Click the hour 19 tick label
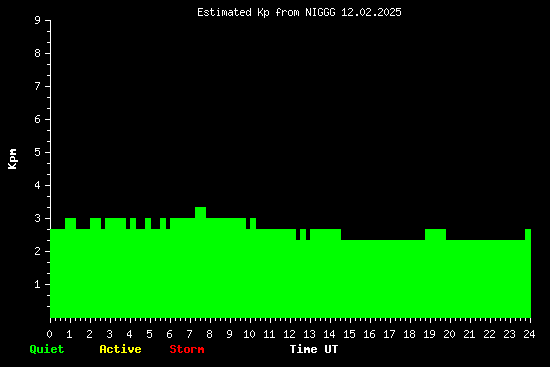 429,334
